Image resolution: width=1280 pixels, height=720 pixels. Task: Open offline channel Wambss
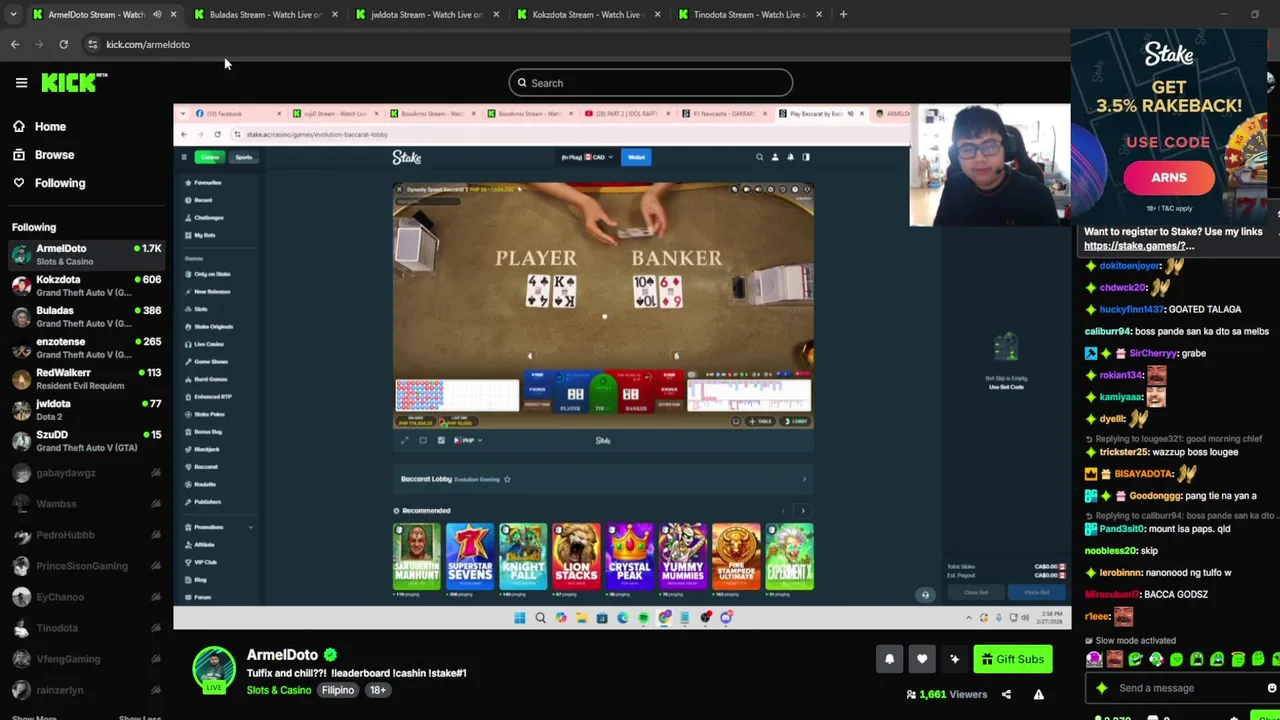click(86, 504)
